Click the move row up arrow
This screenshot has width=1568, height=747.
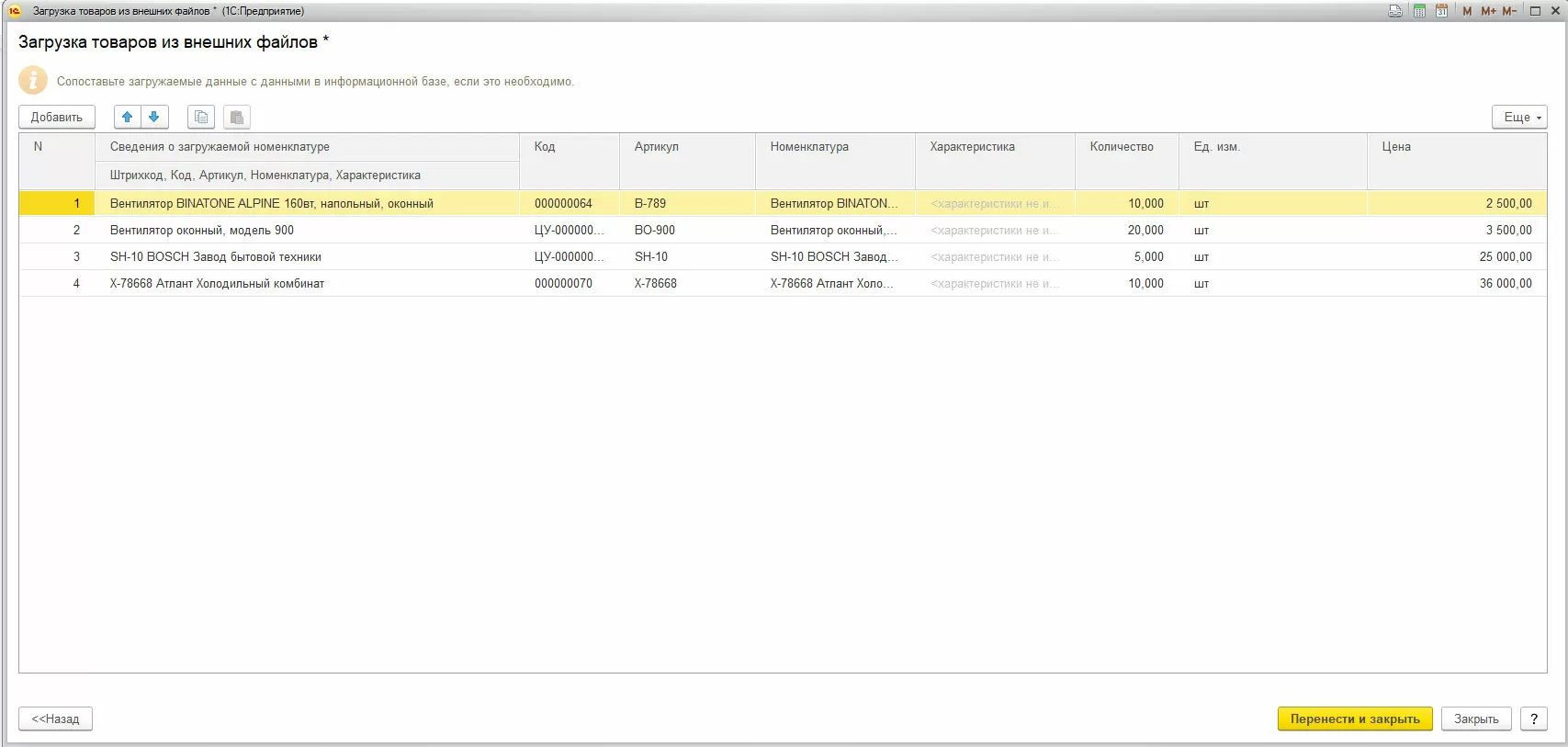pos(128,117)
